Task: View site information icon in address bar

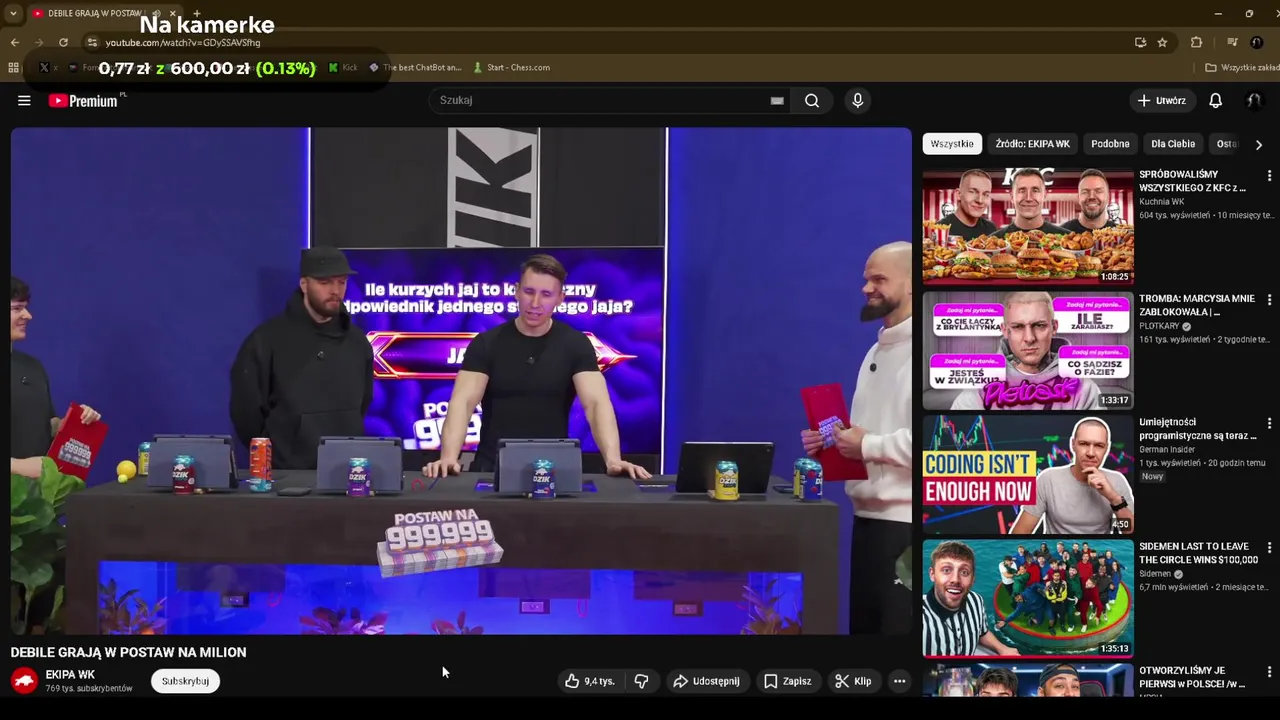Action: click(x=92, y=42)
